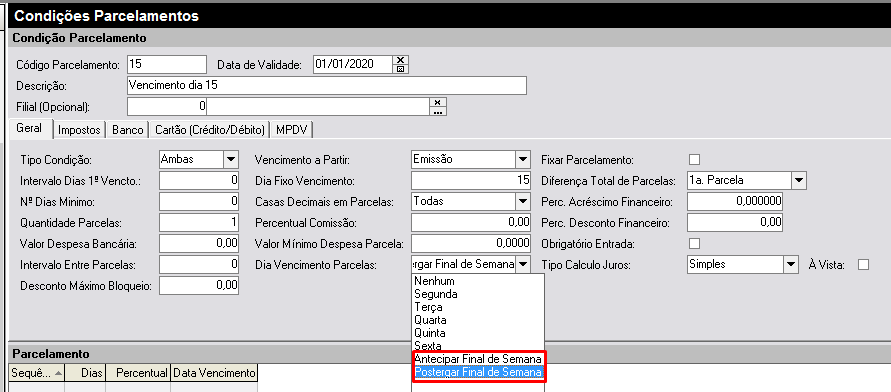Select Nenhum in dropdown list
This screenshot has height=392, width=891.
click(477, 281)
